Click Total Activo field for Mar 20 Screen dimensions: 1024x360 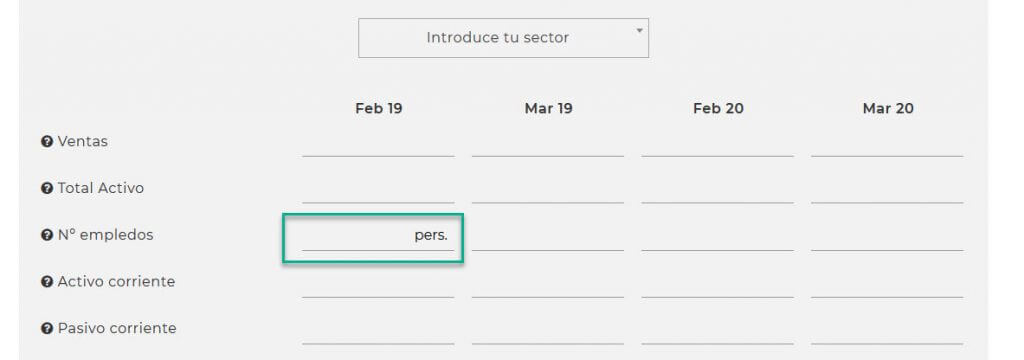tap(888, 189)
